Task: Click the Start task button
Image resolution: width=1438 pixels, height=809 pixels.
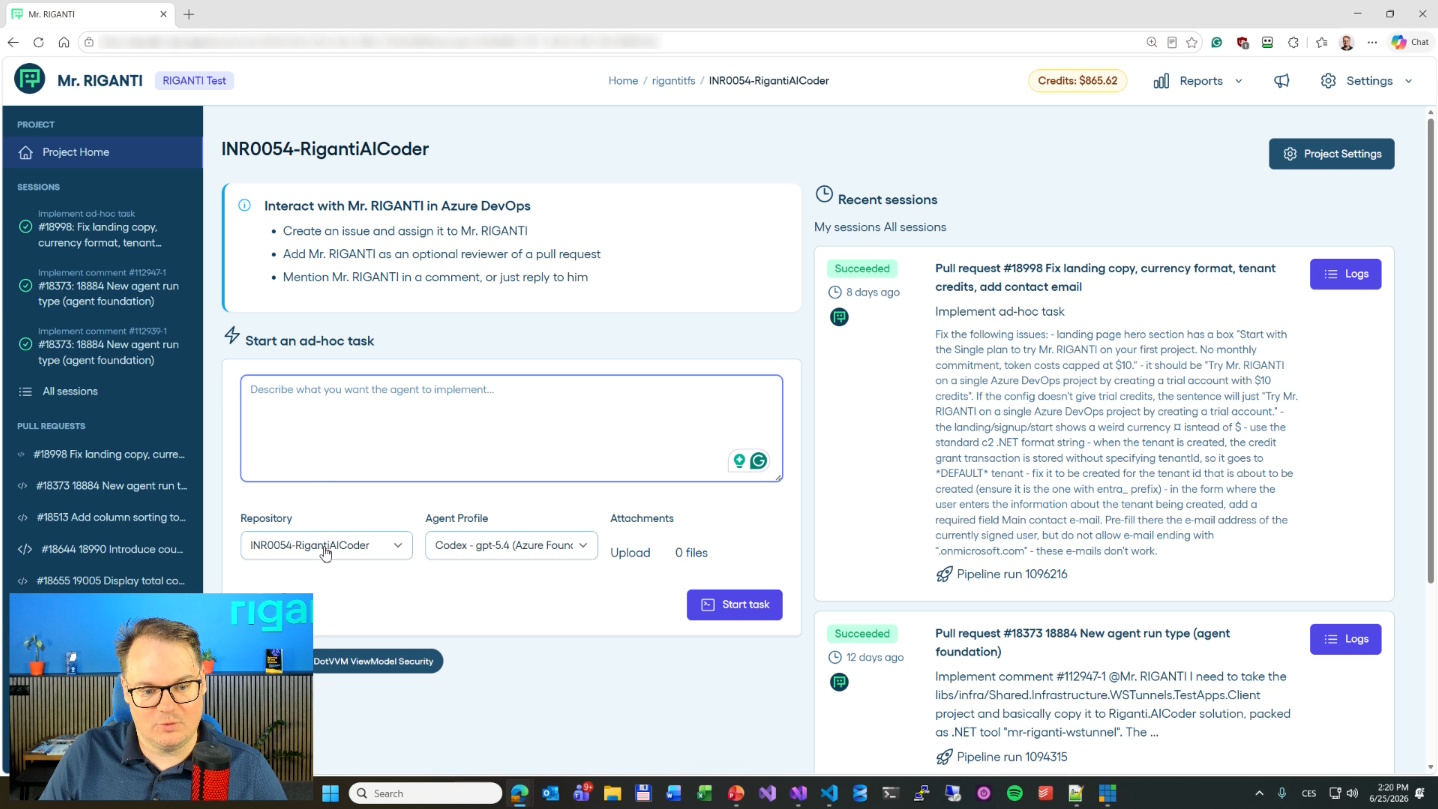Action: click(735, 604)
